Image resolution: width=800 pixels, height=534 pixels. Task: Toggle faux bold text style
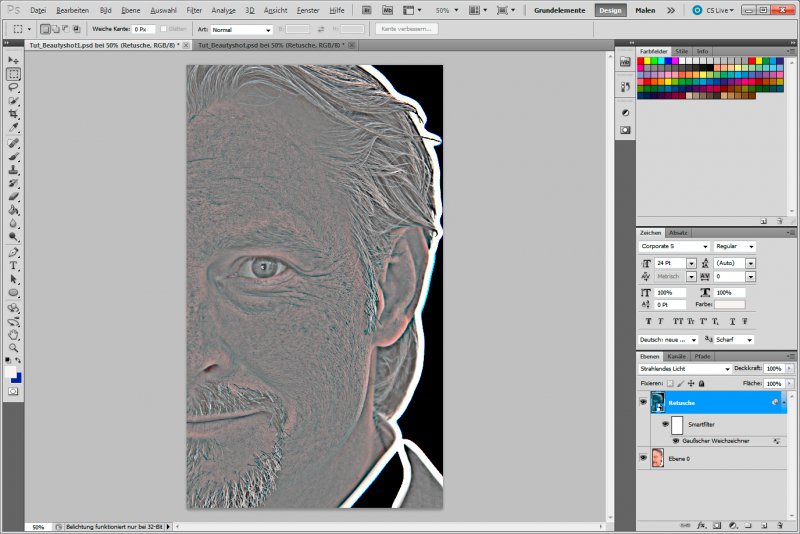coord(648,321)
